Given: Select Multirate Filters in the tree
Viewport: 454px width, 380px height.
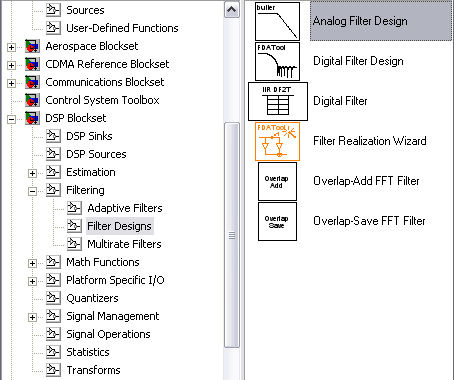Looking at the screenshot, I should point(124,244).
